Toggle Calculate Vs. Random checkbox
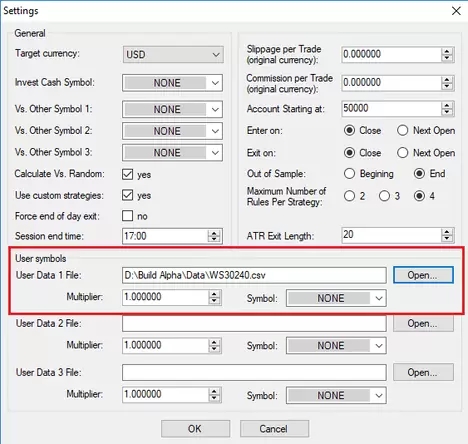 127,174
